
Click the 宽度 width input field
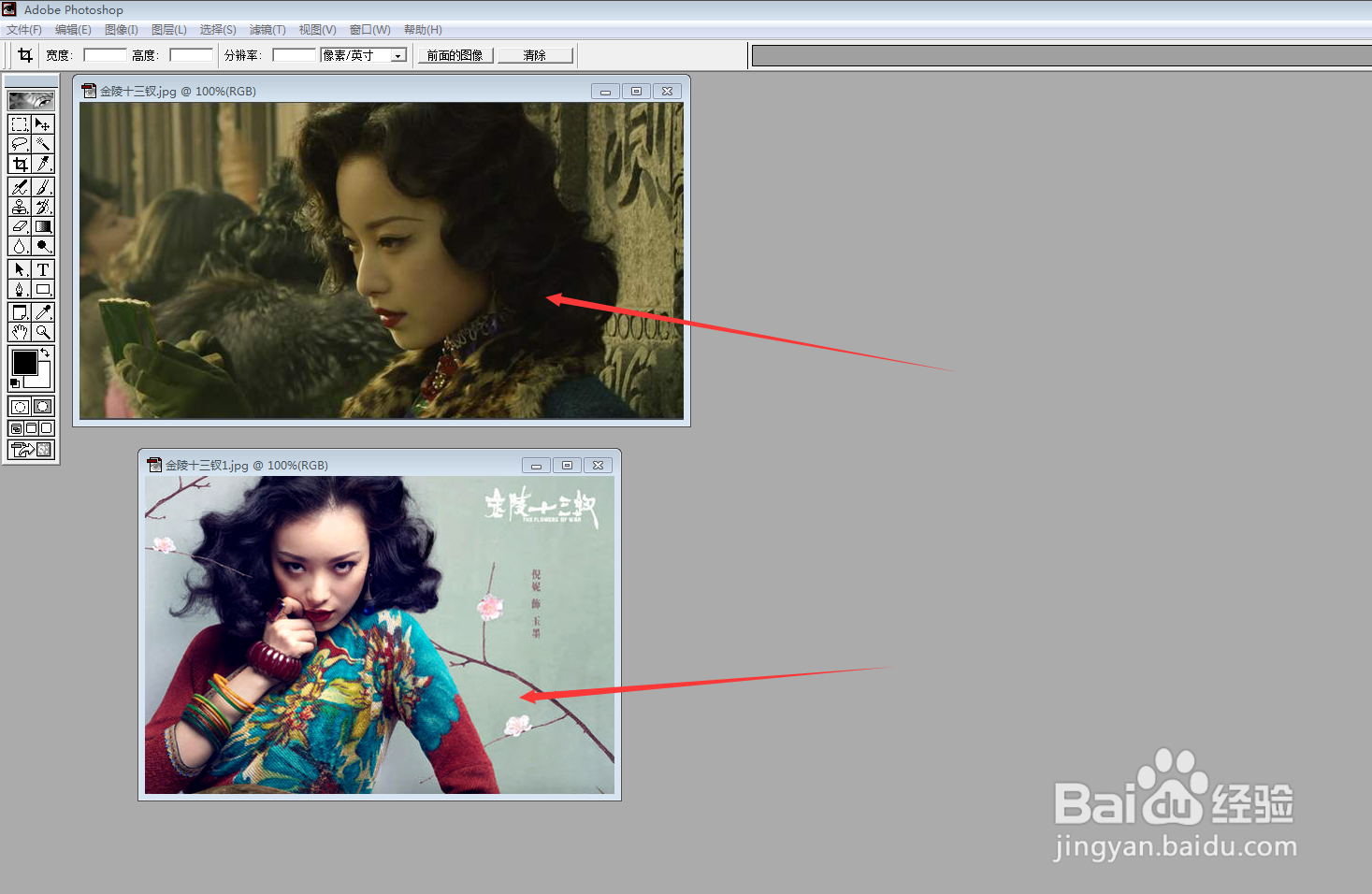(105, 55)
